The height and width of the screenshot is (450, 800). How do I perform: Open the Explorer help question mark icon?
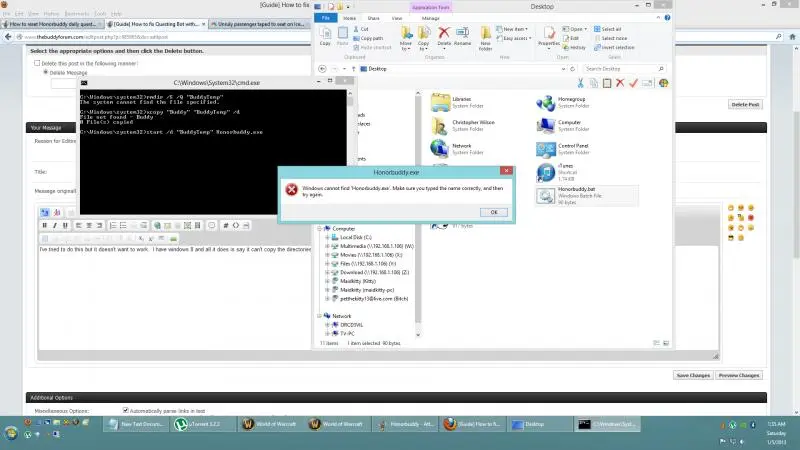(667, 18)
